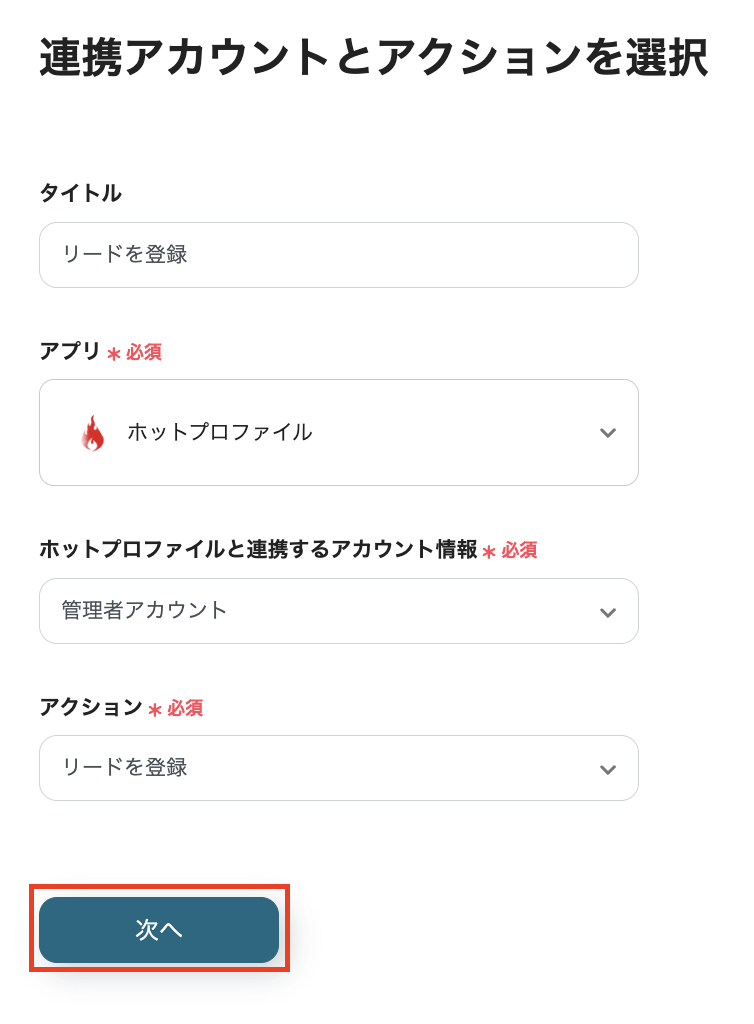The image size is (754, 1024).
Task: Focus the タイトル input field
Action: [338, 255]
